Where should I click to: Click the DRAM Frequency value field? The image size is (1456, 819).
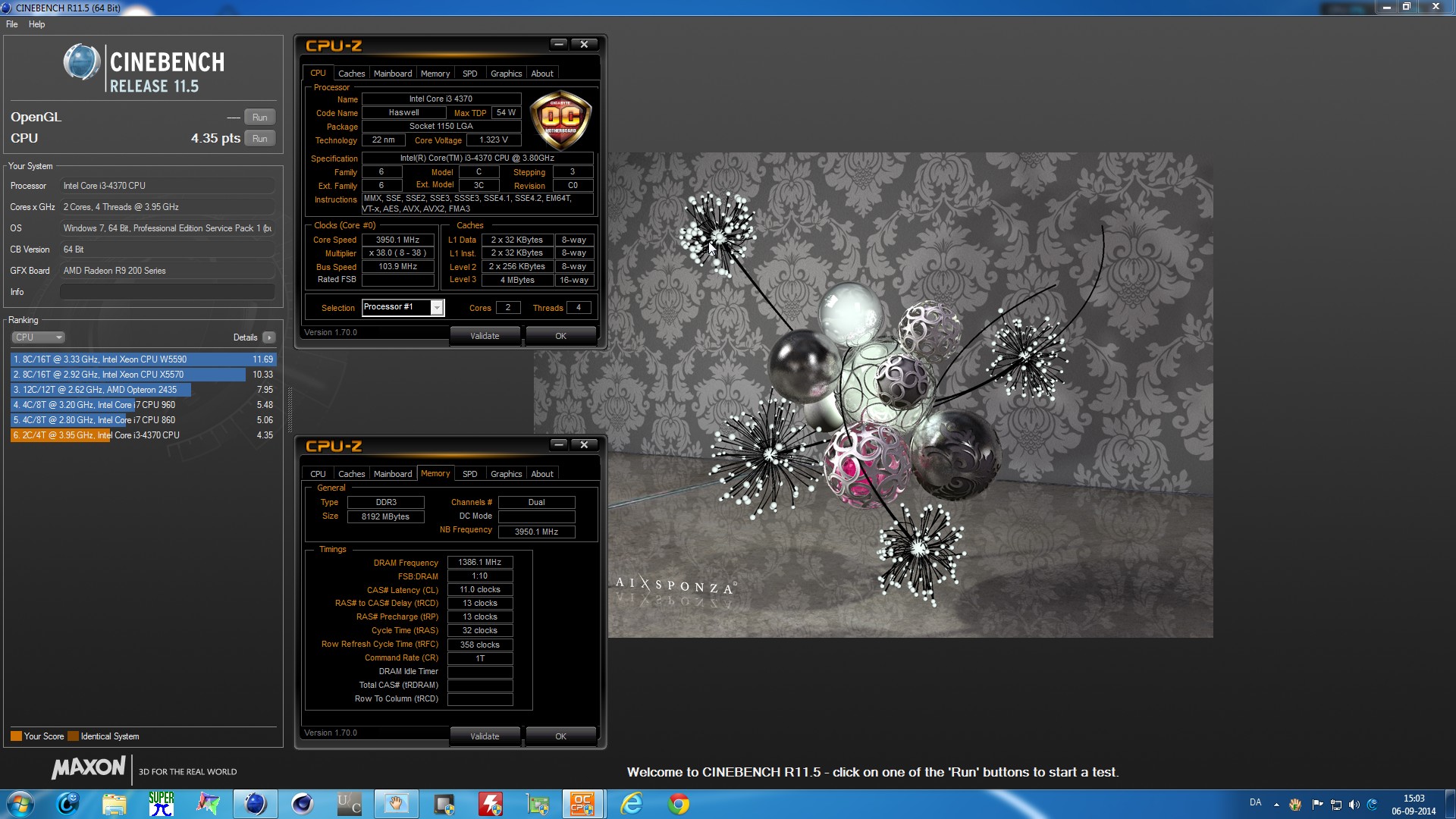point(480,563)
